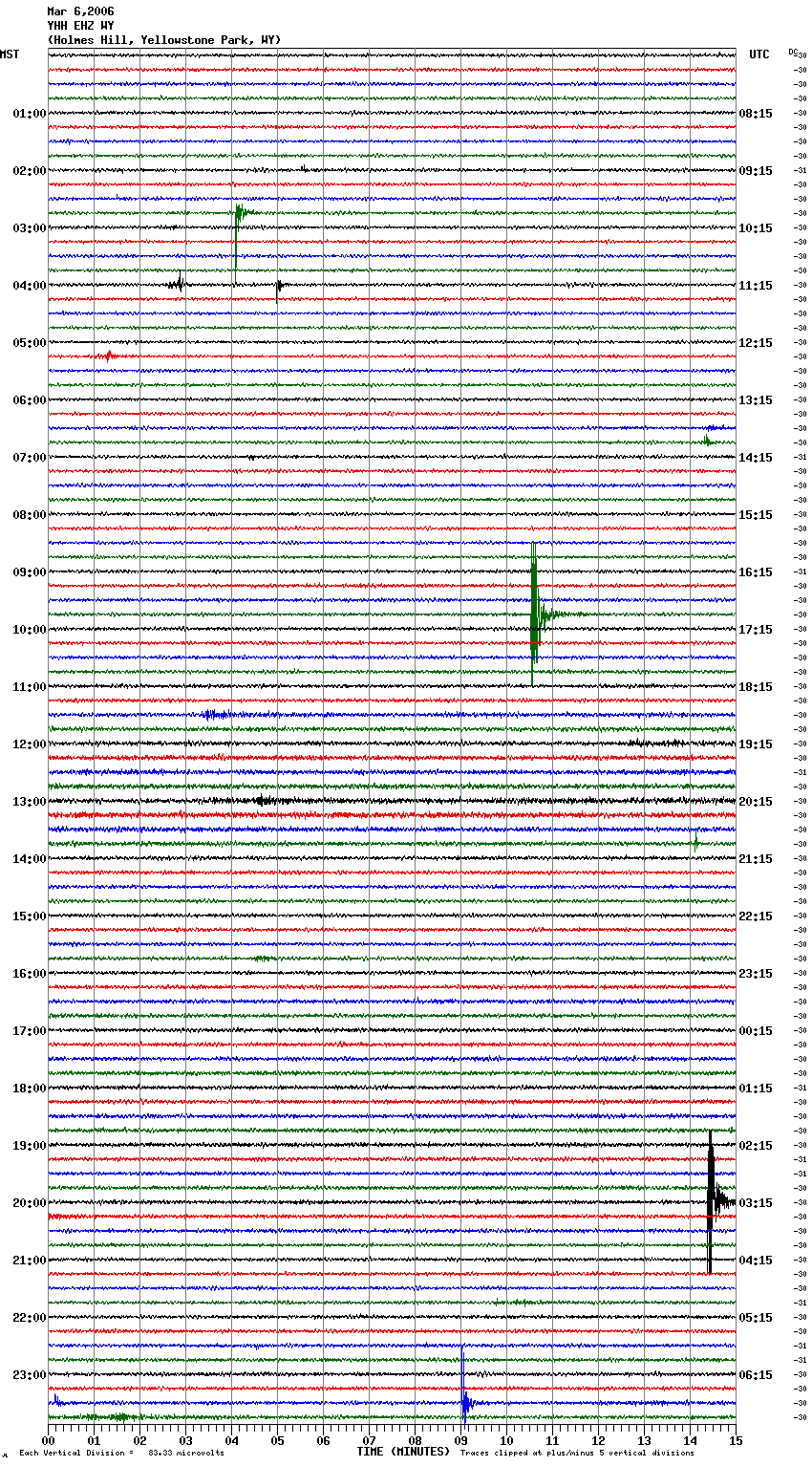This screenshot has height=1466, width=812.
Task: Select the station code 'YHH EHZ WY'
Action: [80, 26]
